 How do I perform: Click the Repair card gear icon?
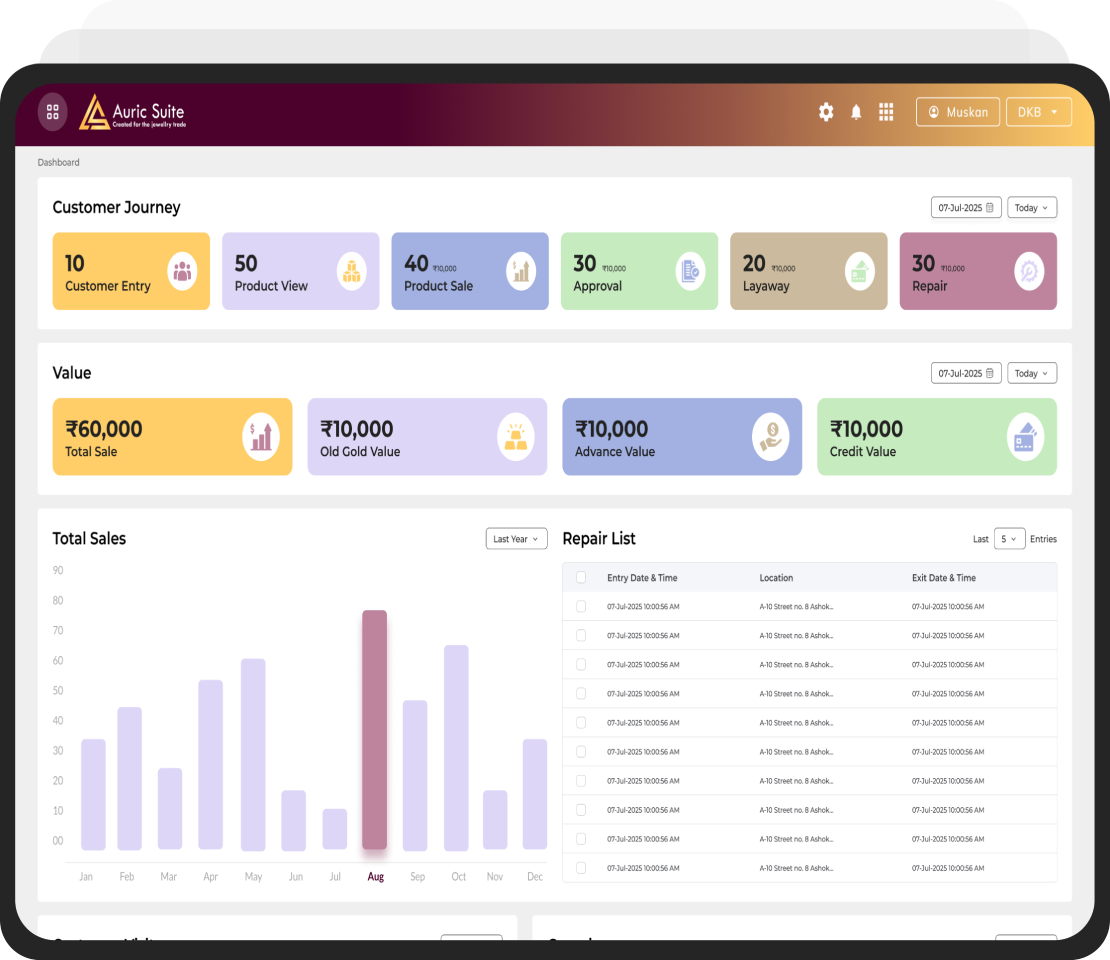1028,271
